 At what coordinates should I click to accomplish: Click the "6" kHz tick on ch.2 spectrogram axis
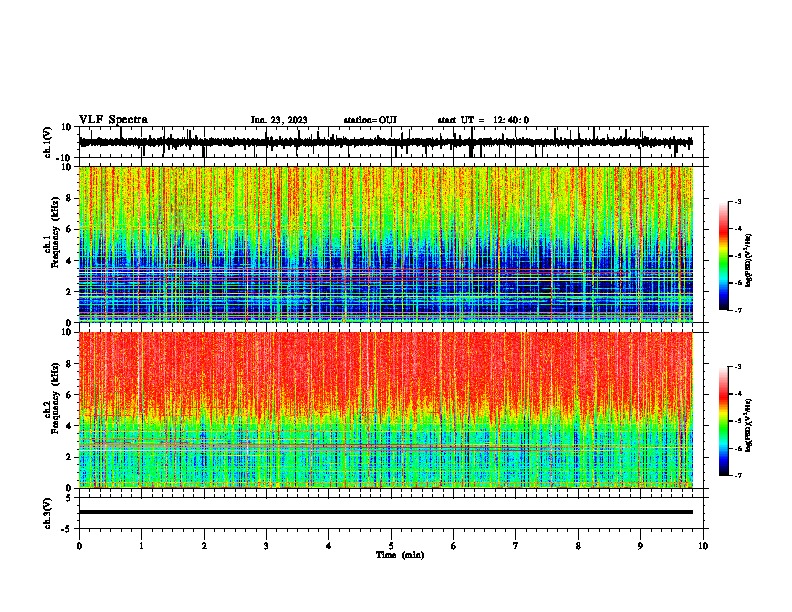pyautogui.click(x=70, y=395)
